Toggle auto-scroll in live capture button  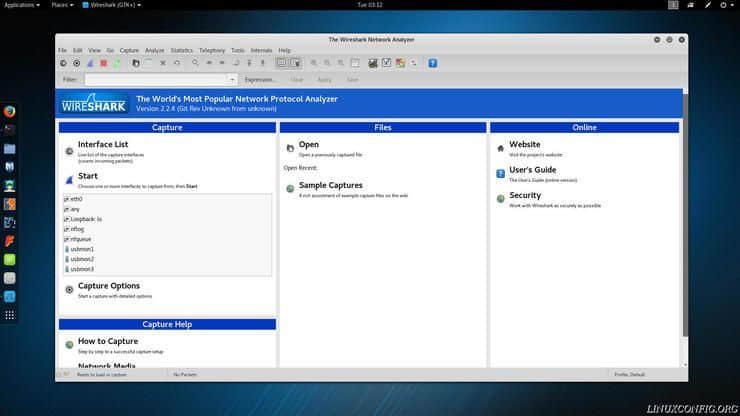coord(295,63)
